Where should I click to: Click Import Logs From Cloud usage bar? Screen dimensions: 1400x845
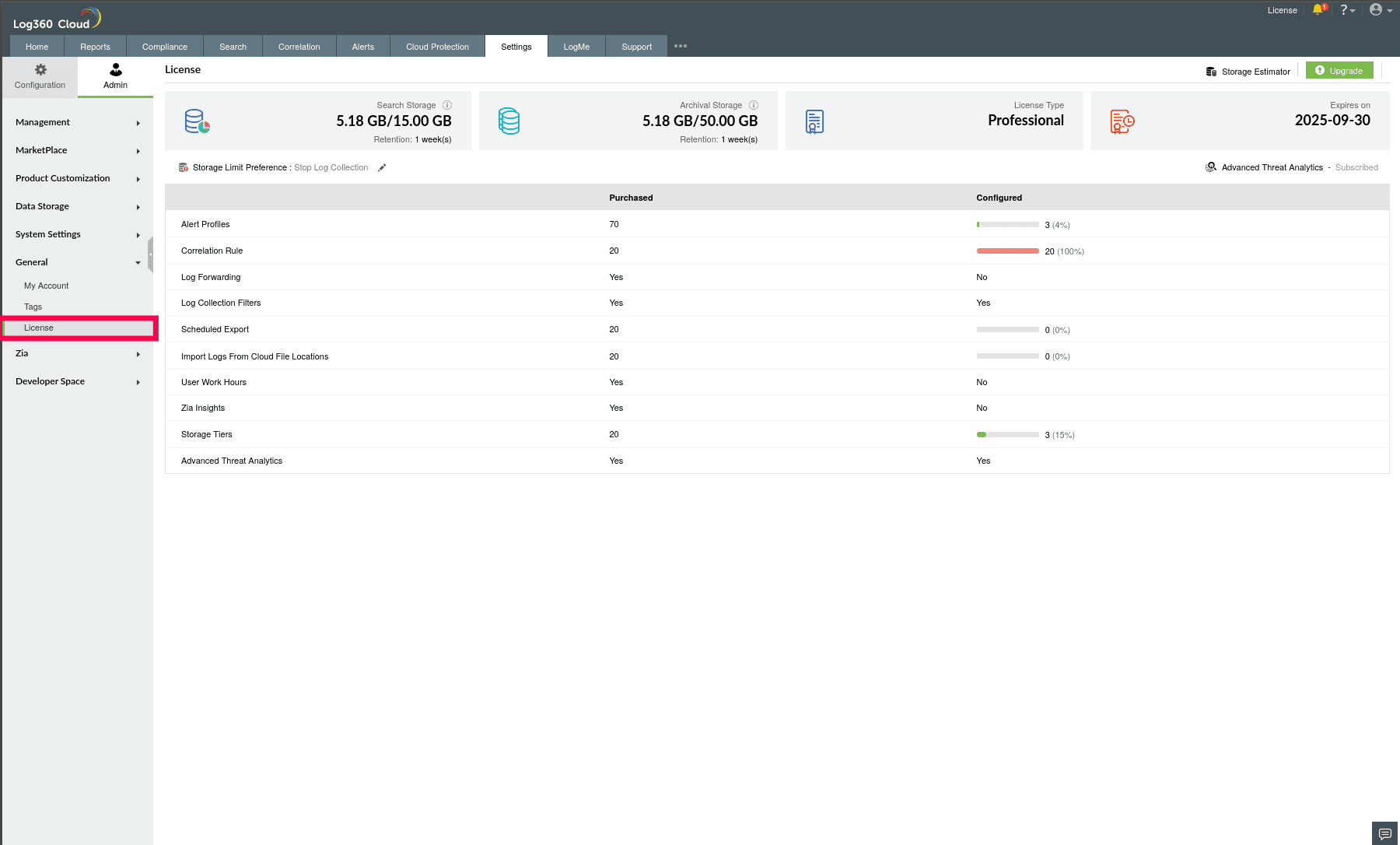1008,356
